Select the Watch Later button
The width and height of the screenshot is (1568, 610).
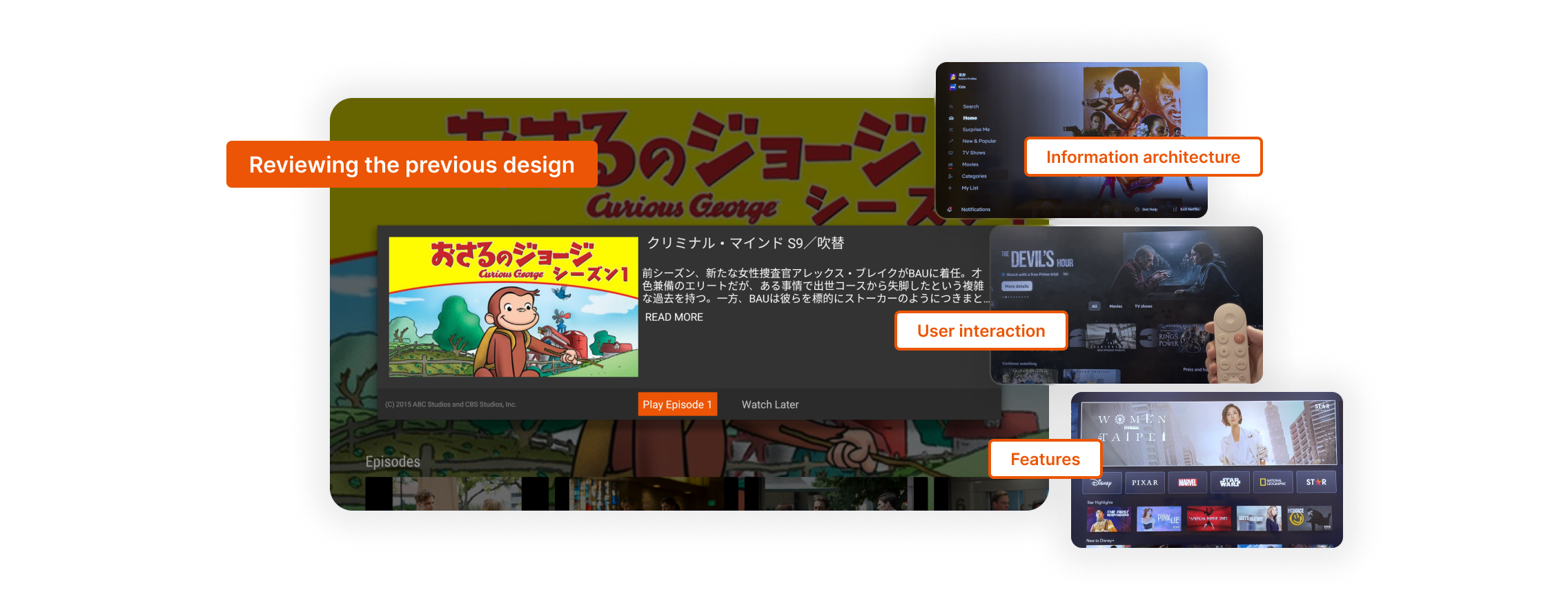pos(770,405)
